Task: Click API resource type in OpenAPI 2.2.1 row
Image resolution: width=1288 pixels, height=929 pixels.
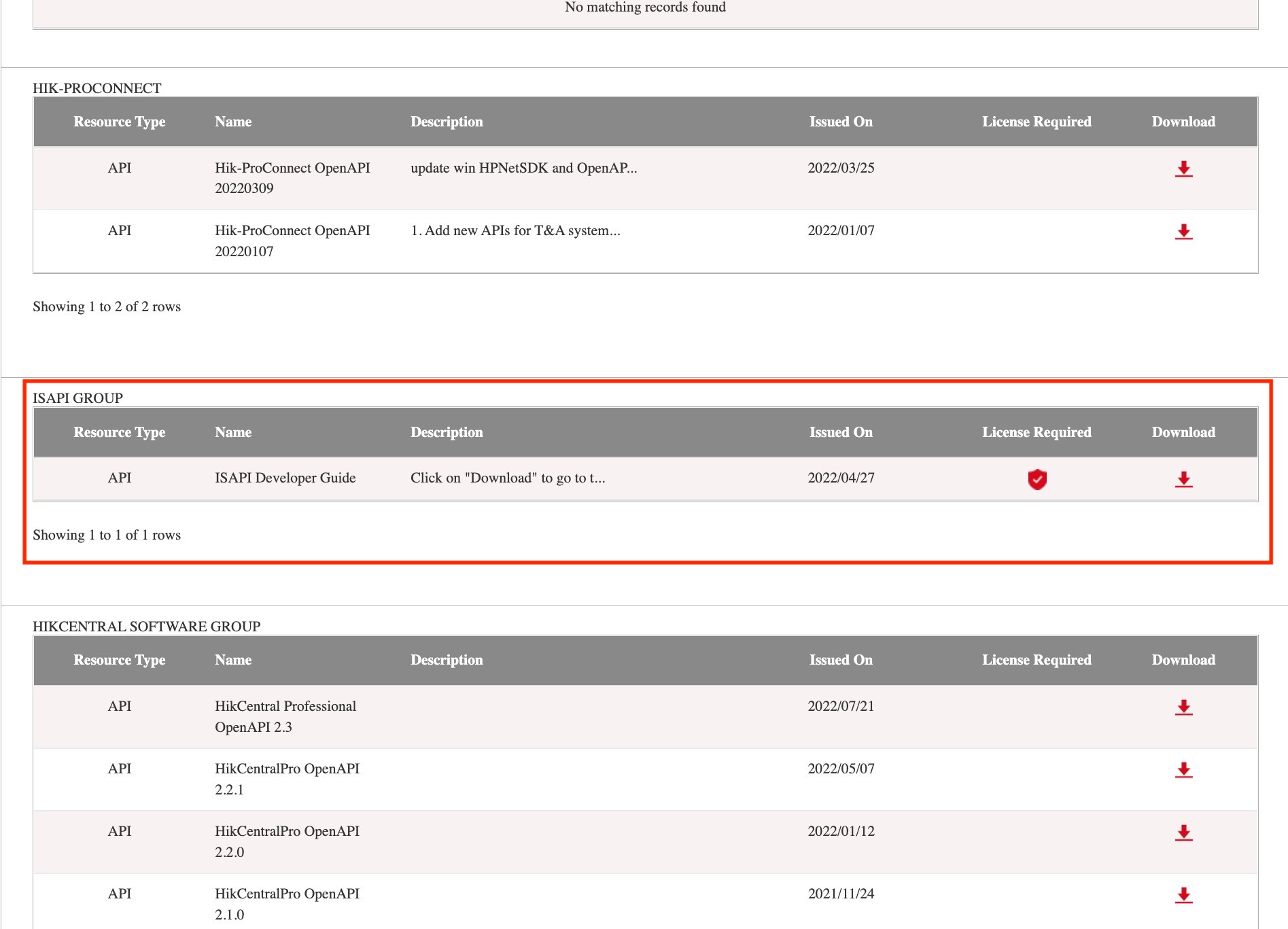Action: point(120,769)
